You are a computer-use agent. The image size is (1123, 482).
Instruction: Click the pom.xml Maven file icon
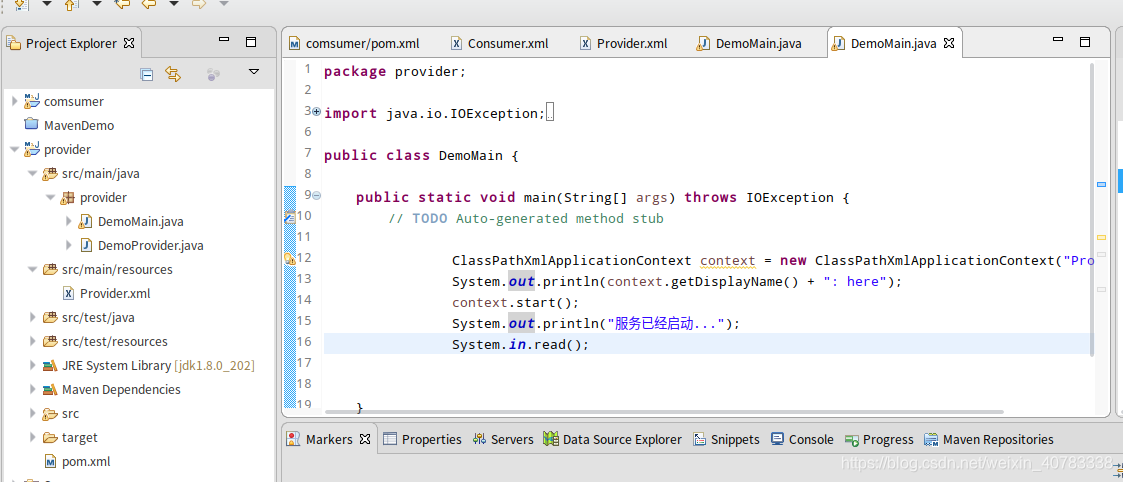pos(50,462)
